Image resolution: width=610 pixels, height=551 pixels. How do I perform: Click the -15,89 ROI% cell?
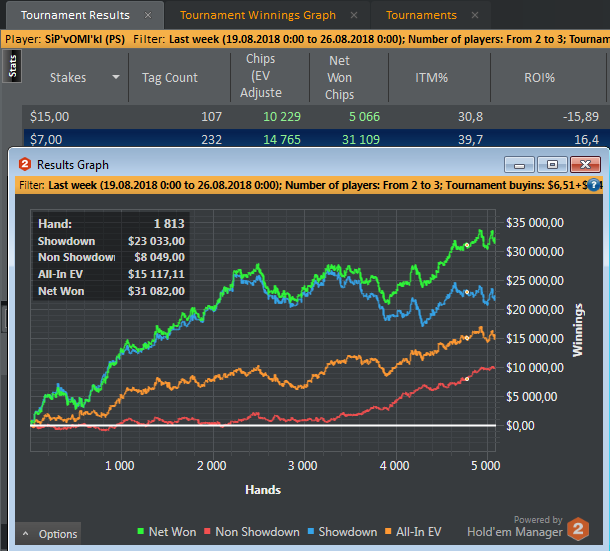(x=580, y=117)
